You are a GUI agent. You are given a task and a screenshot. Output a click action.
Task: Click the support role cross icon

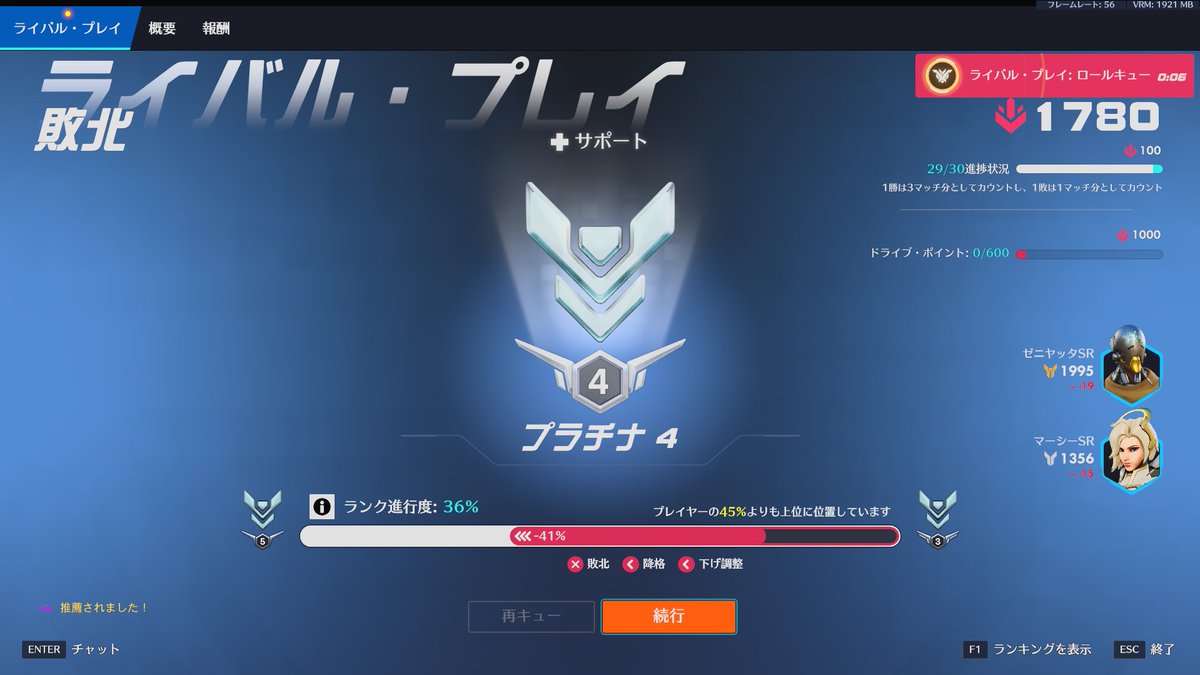[x=559, y=142]
